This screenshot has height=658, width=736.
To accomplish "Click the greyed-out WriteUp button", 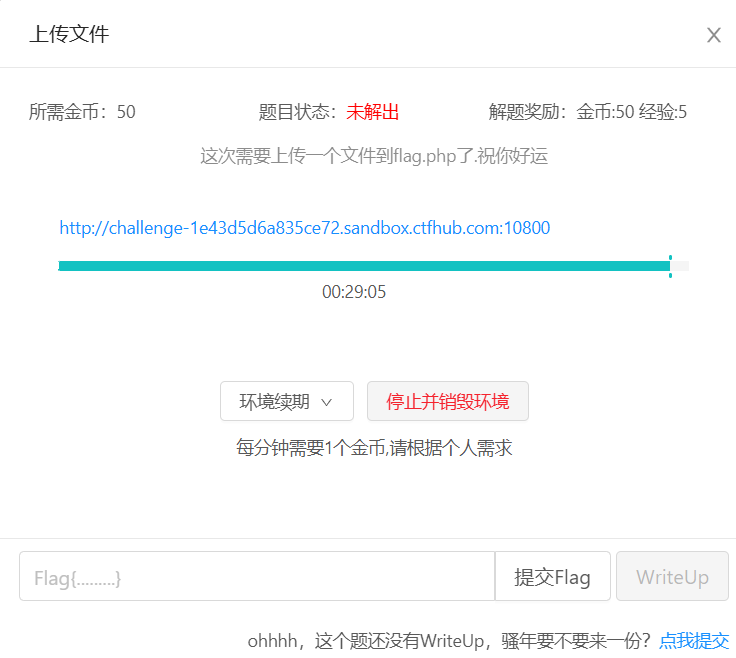I will click(672, 577).
